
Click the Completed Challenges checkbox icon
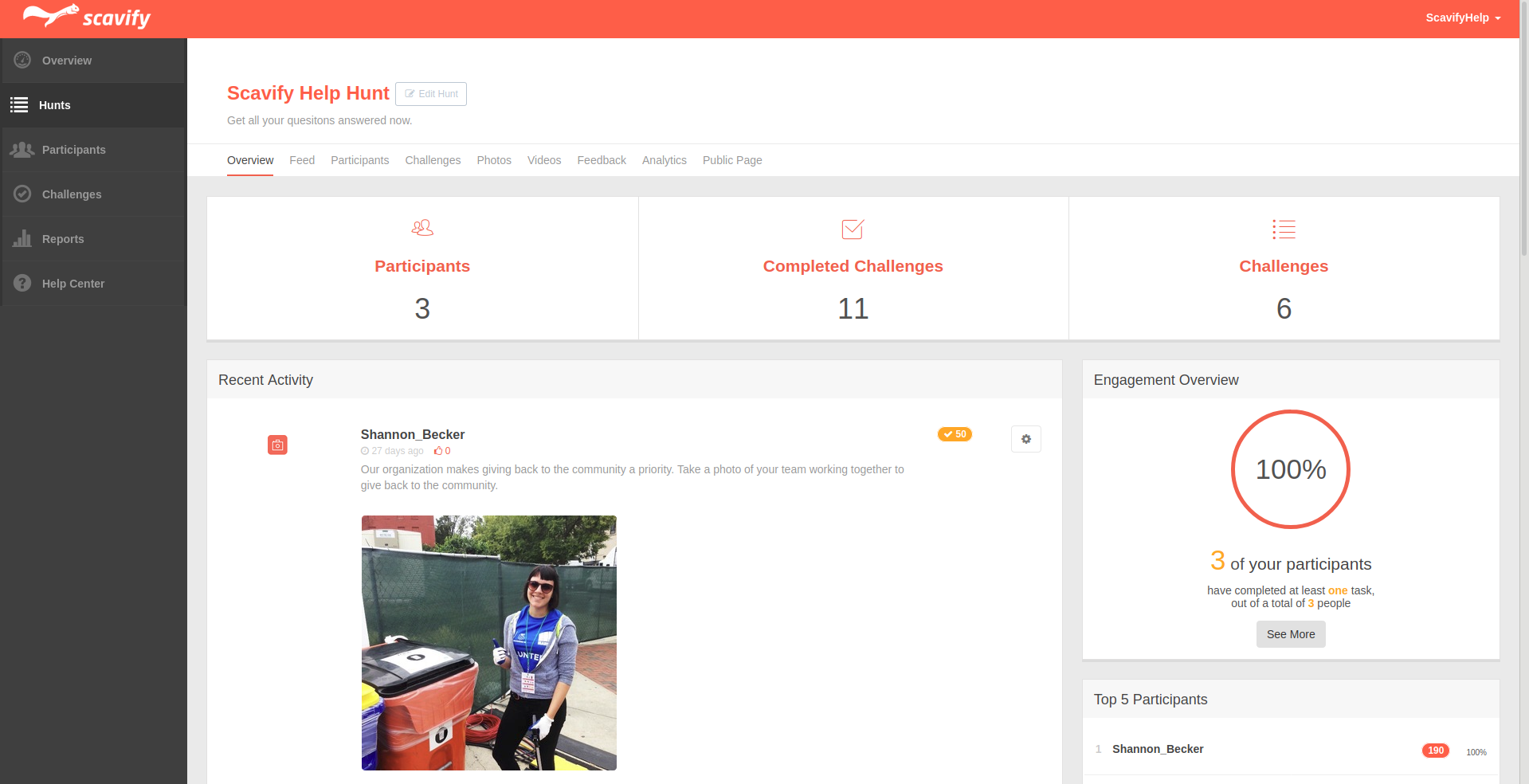point(853,229)
